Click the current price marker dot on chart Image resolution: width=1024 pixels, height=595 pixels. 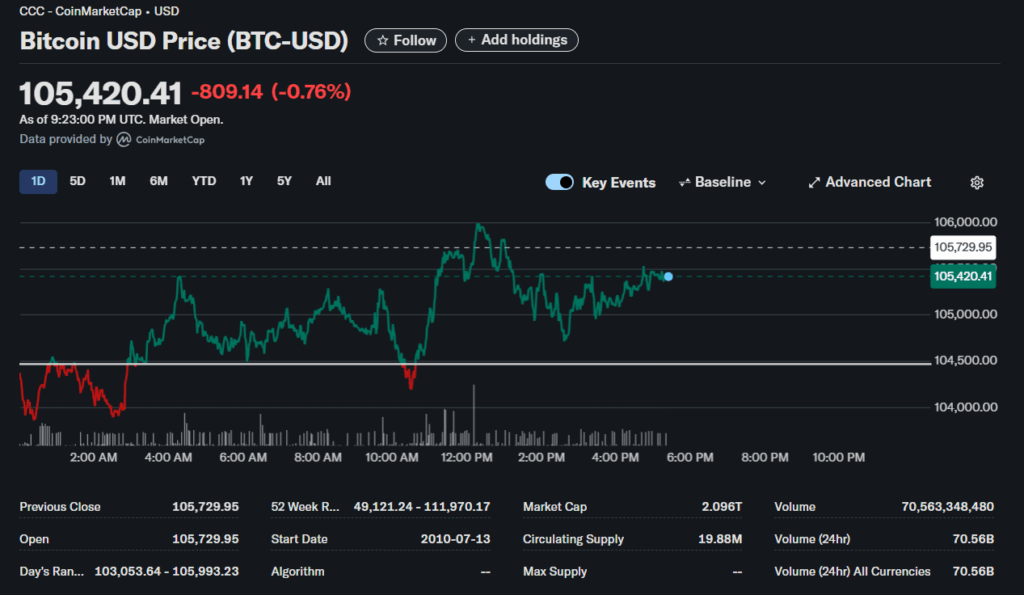(x=668, y=277)
